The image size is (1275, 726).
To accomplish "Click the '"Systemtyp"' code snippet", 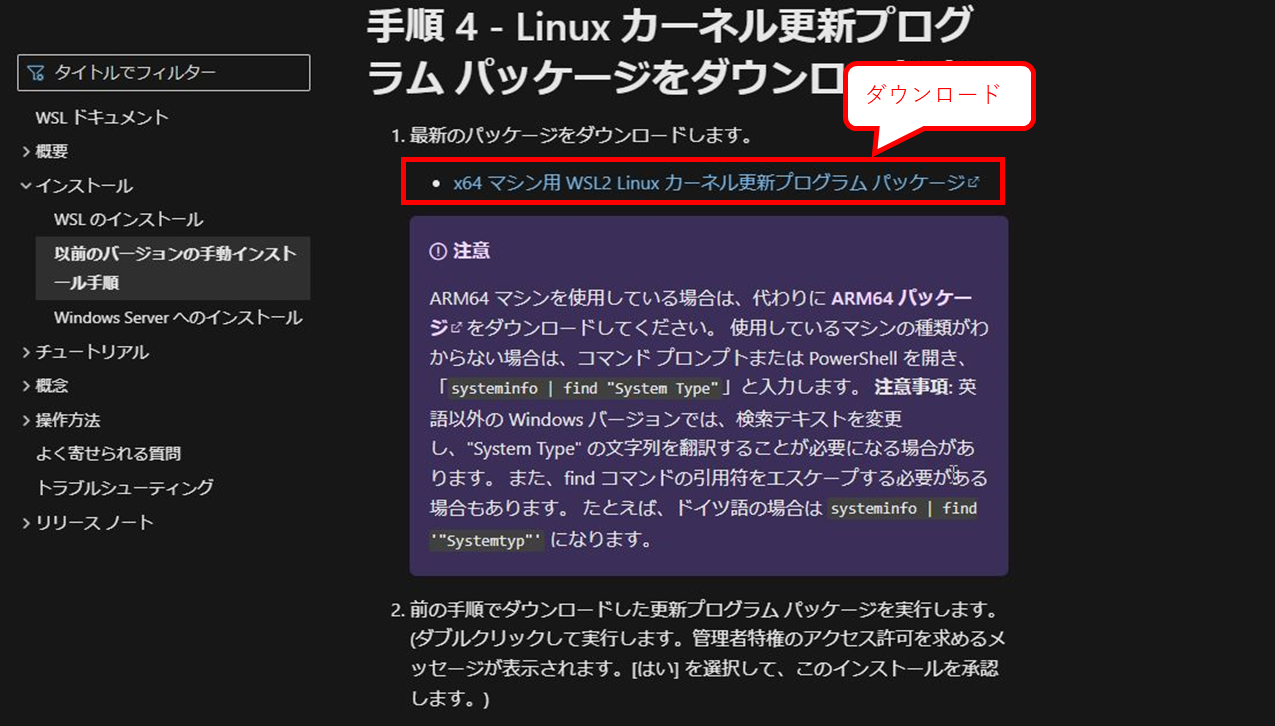I will click(x=487, y=540).
